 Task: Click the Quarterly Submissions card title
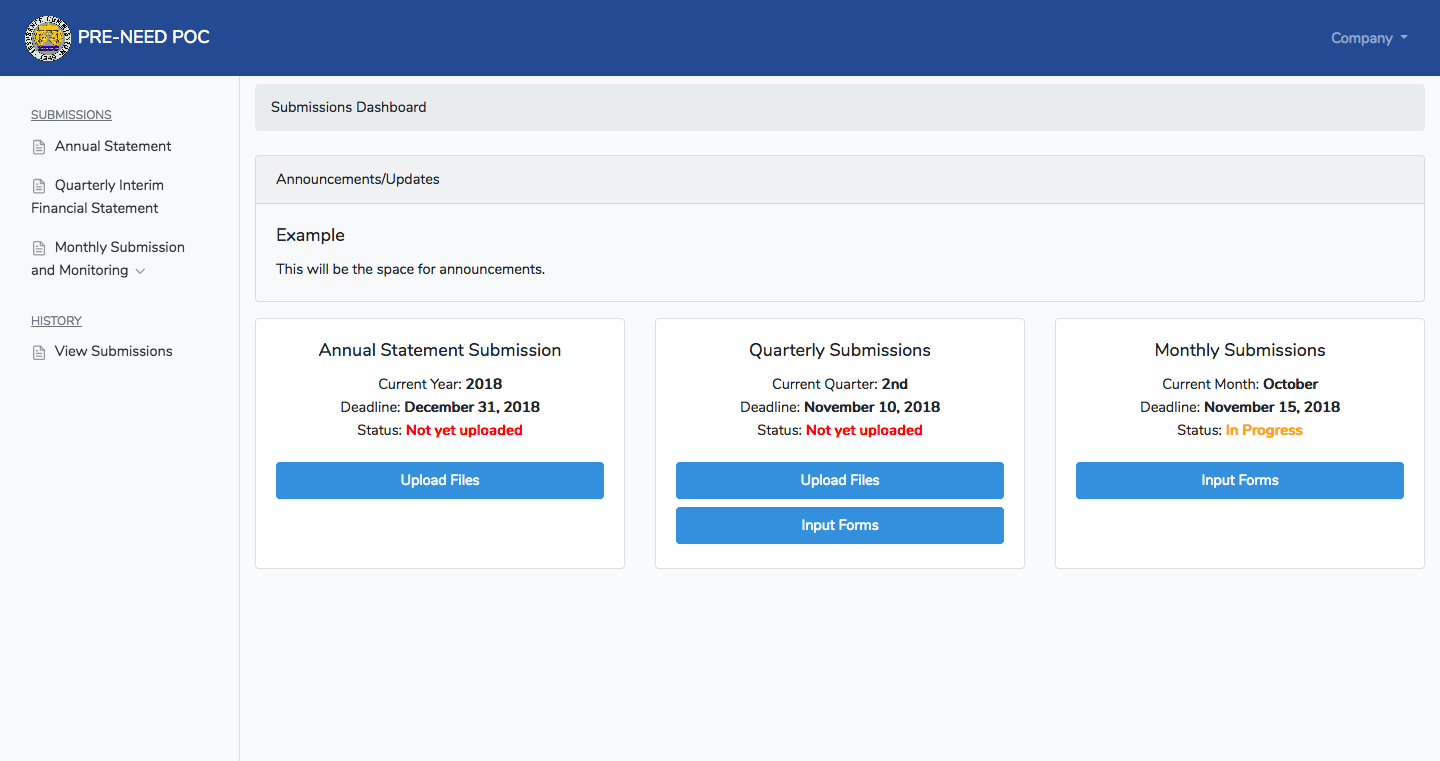coord(840,350)
